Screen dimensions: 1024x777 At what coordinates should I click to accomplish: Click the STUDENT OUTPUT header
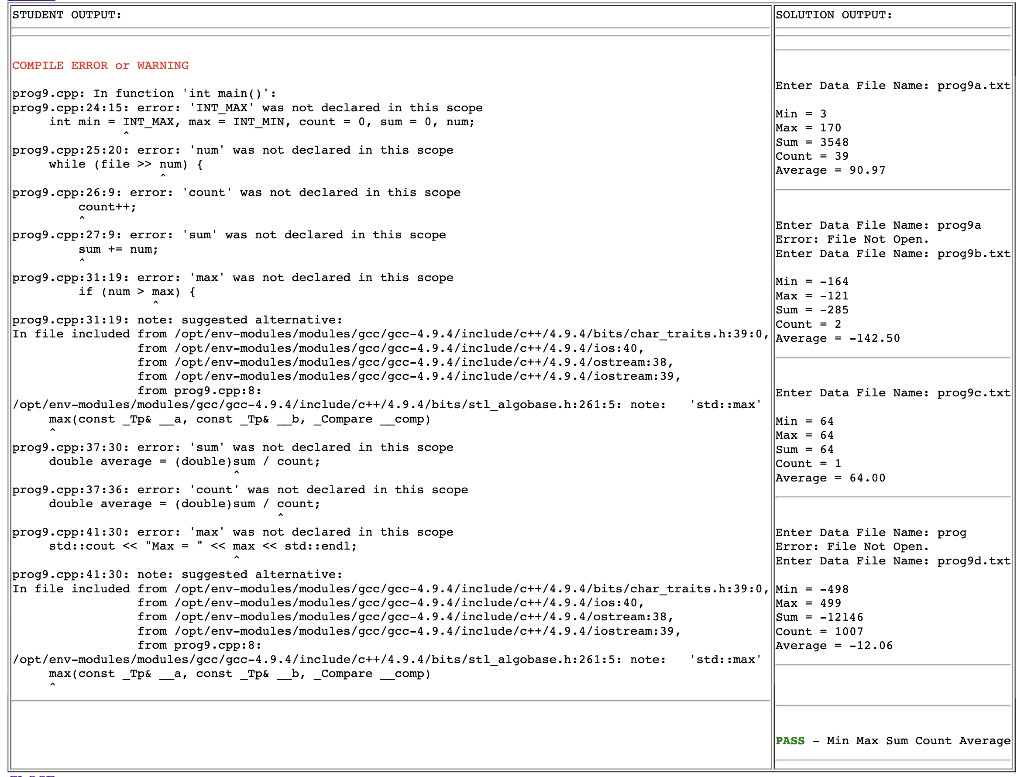62,14
